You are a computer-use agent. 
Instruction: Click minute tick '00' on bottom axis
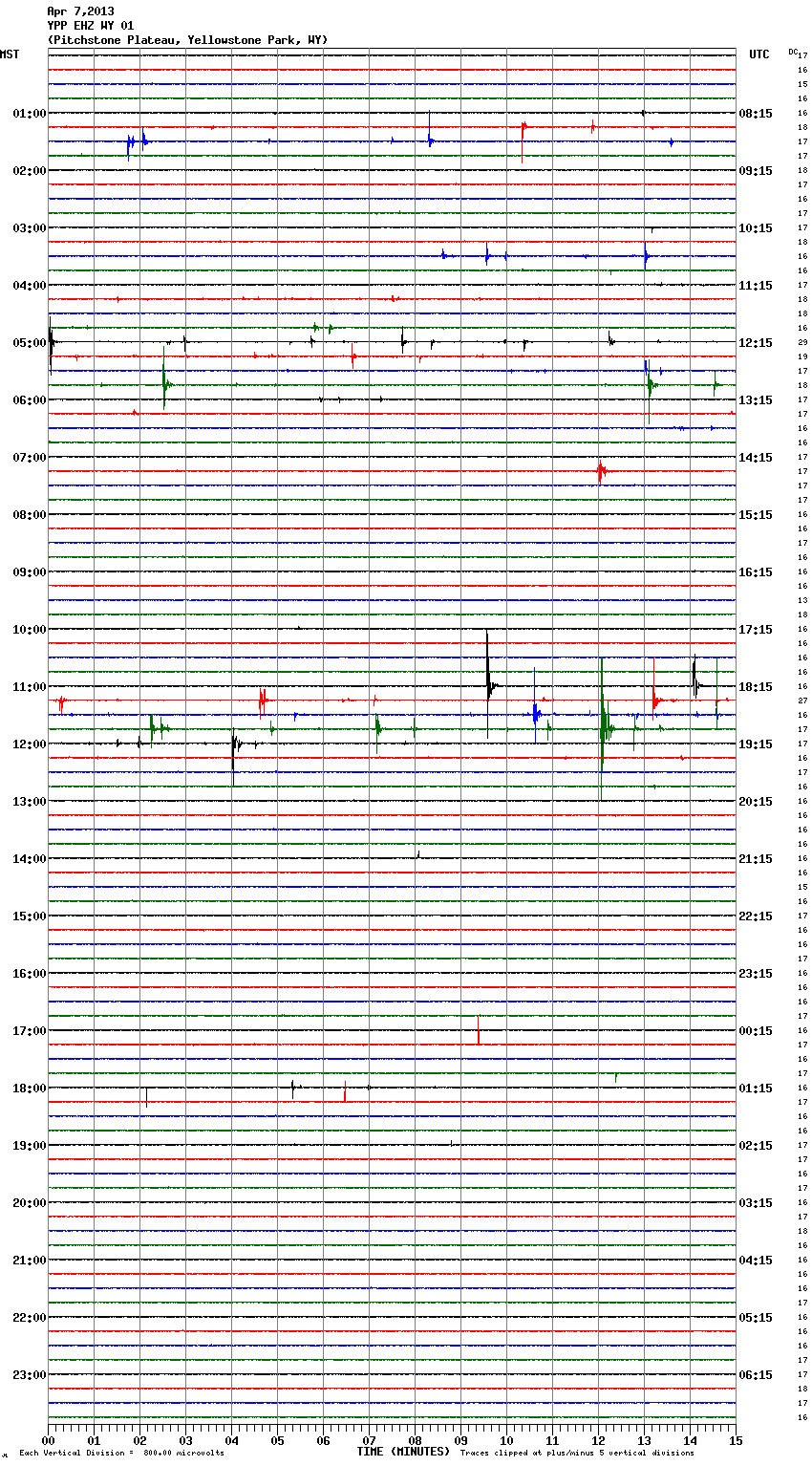click(x=48, y=1440)
